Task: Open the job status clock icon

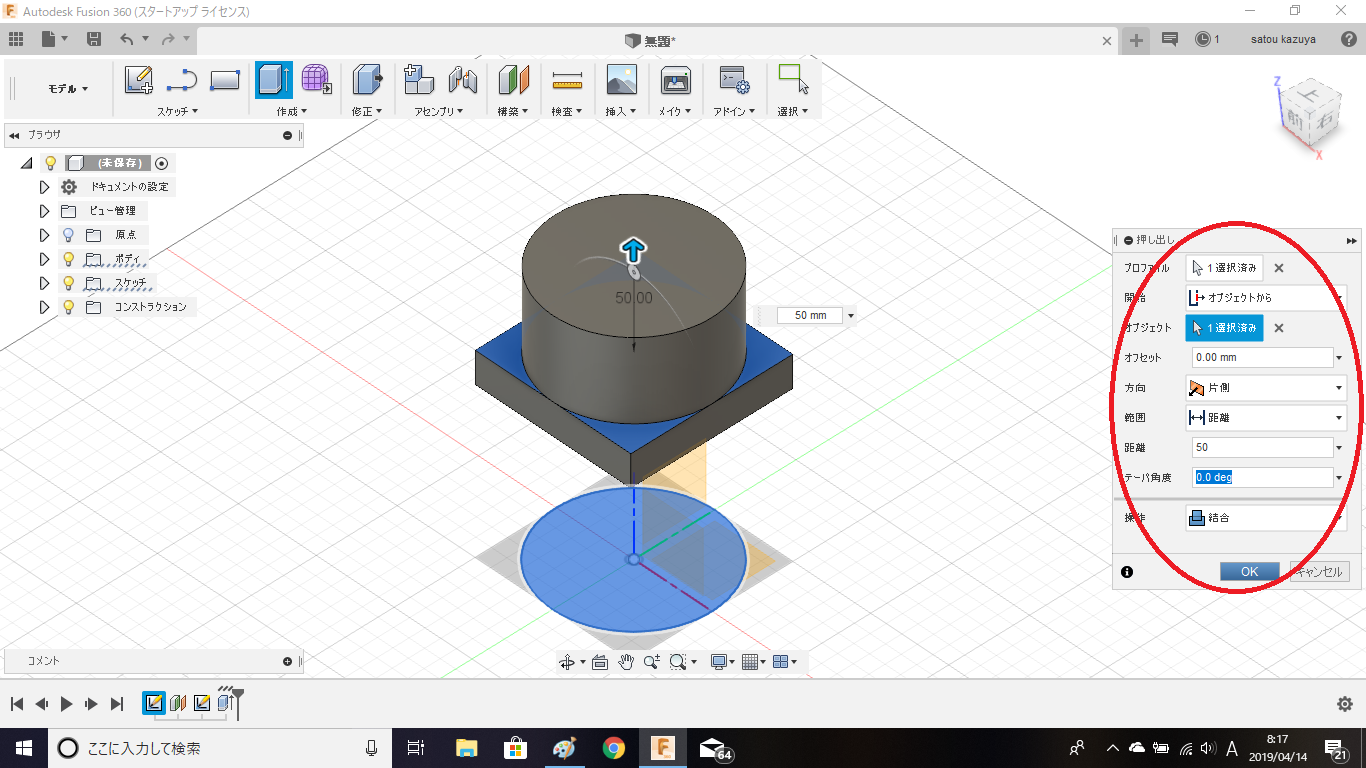Action: [1202, 39]
